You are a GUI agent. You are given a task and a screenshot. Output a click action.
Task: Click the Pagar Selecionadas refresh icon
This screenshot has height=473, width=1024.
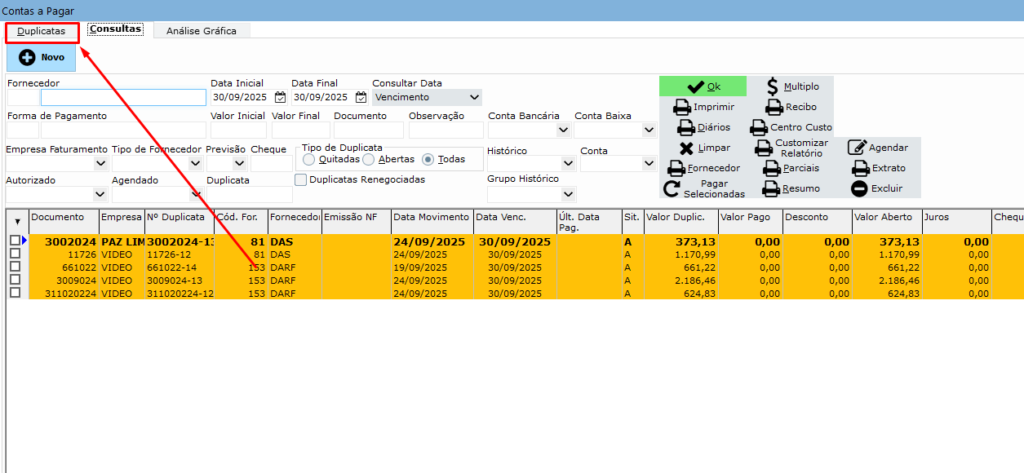click(x=671, y=189)
